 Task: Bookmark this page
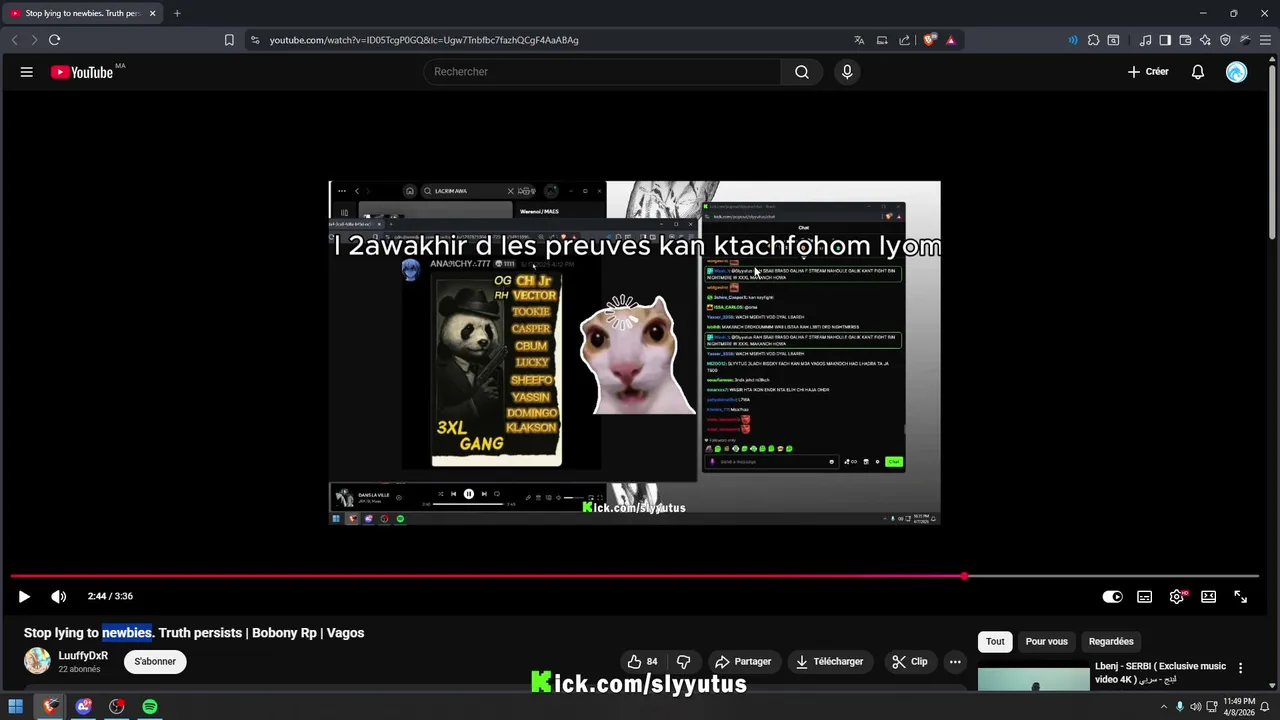[229, 40]
